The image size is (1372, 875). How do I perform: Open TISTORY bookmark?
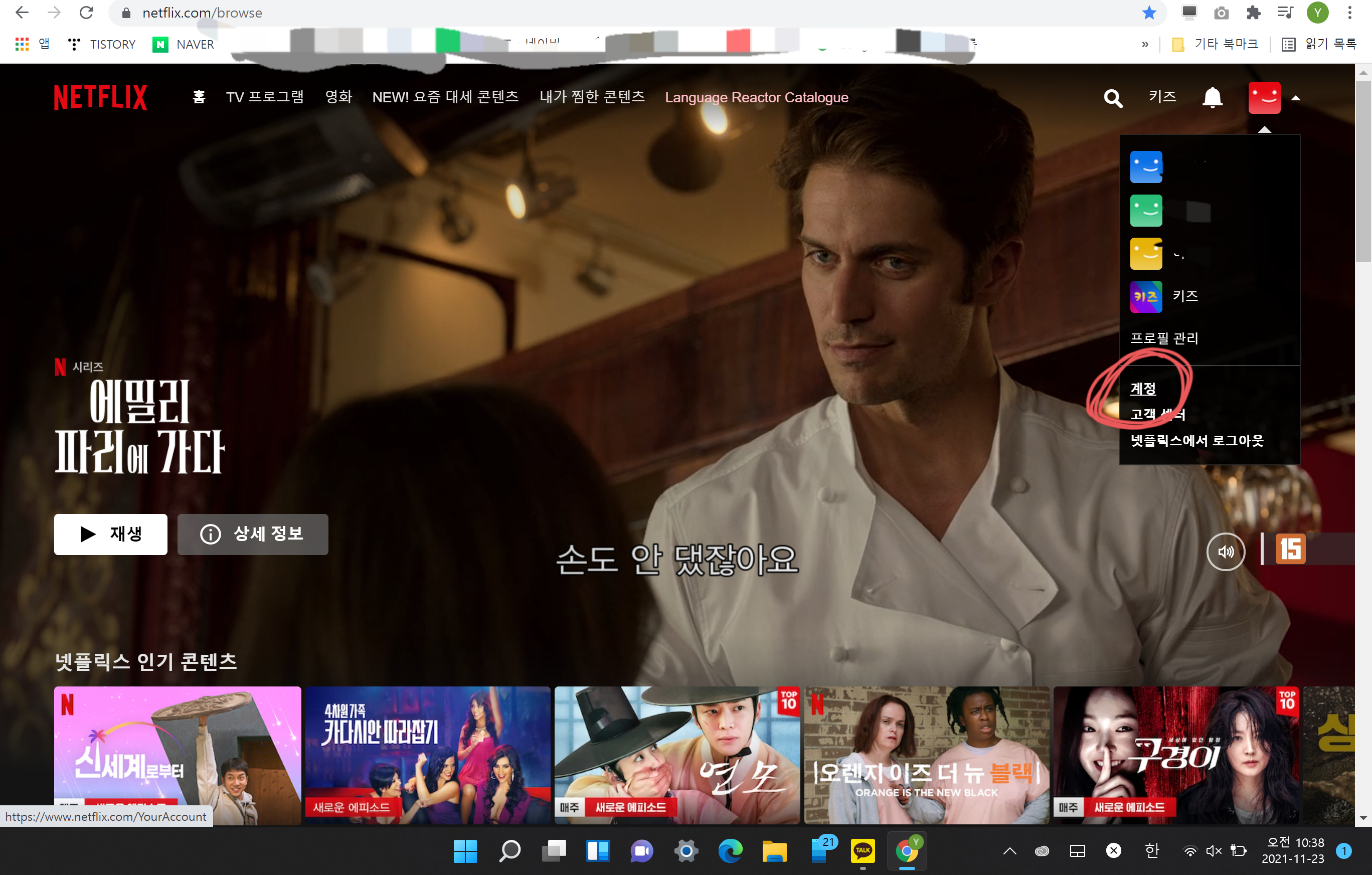click(101, 44)
